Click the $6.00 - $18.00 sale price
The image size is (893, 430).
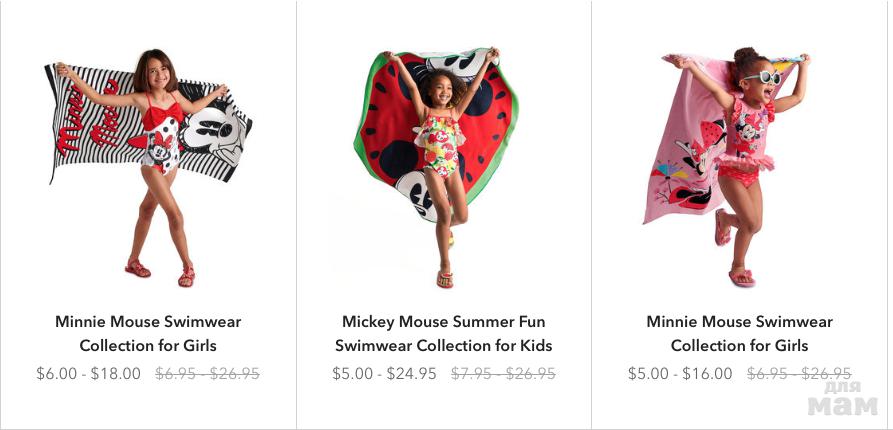pos(88,374)
